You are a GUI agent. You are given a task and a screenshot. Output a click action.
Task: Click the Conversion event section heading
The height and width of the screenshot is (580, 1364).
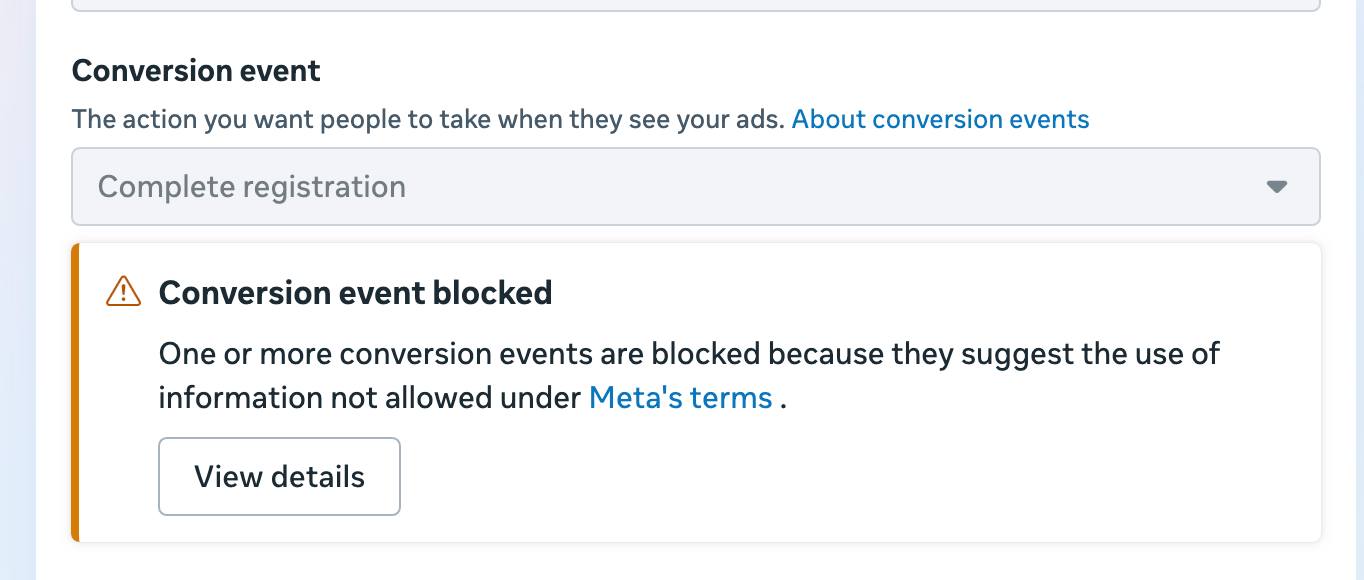pyautogui.click(x=196, y=71)
